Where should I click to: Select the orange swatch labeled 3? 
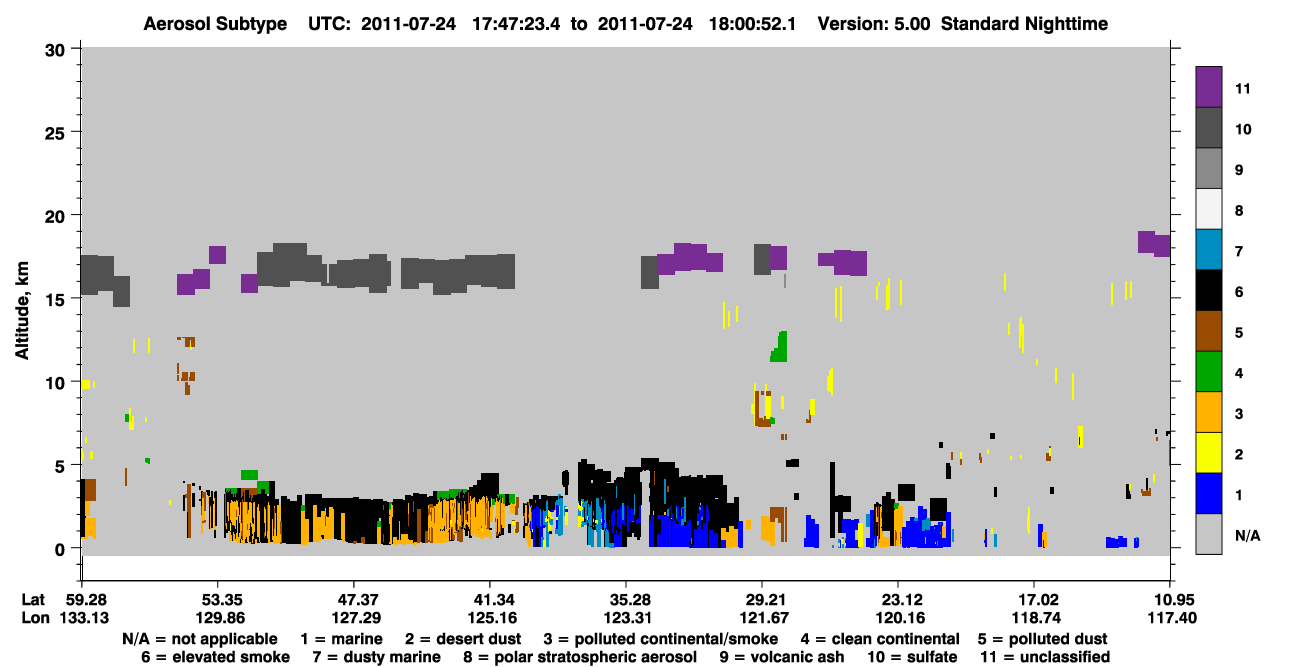point(1210,413)
